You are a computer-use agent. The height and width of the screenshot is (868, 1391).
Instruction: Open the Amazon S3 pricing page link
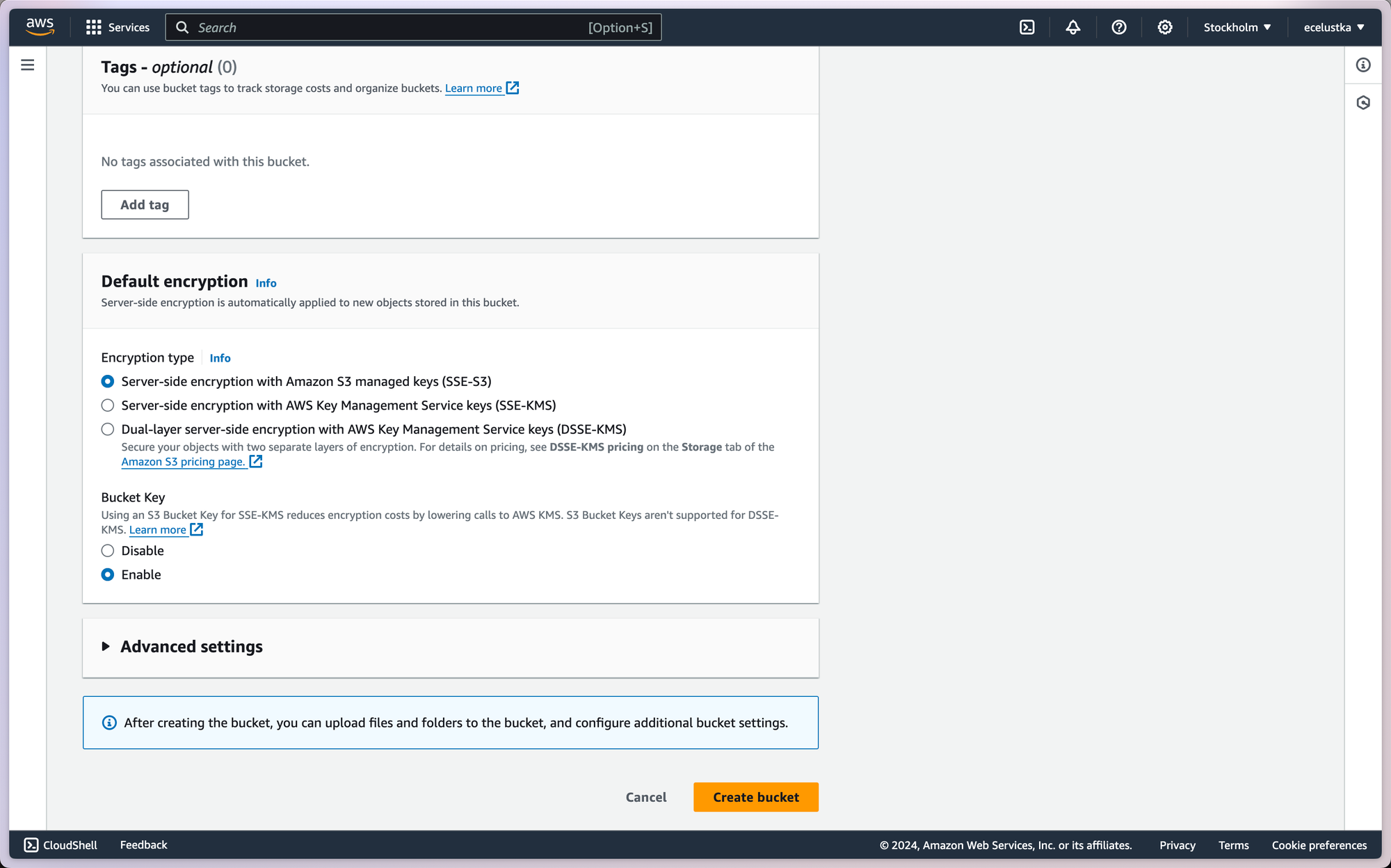(184, 462)
